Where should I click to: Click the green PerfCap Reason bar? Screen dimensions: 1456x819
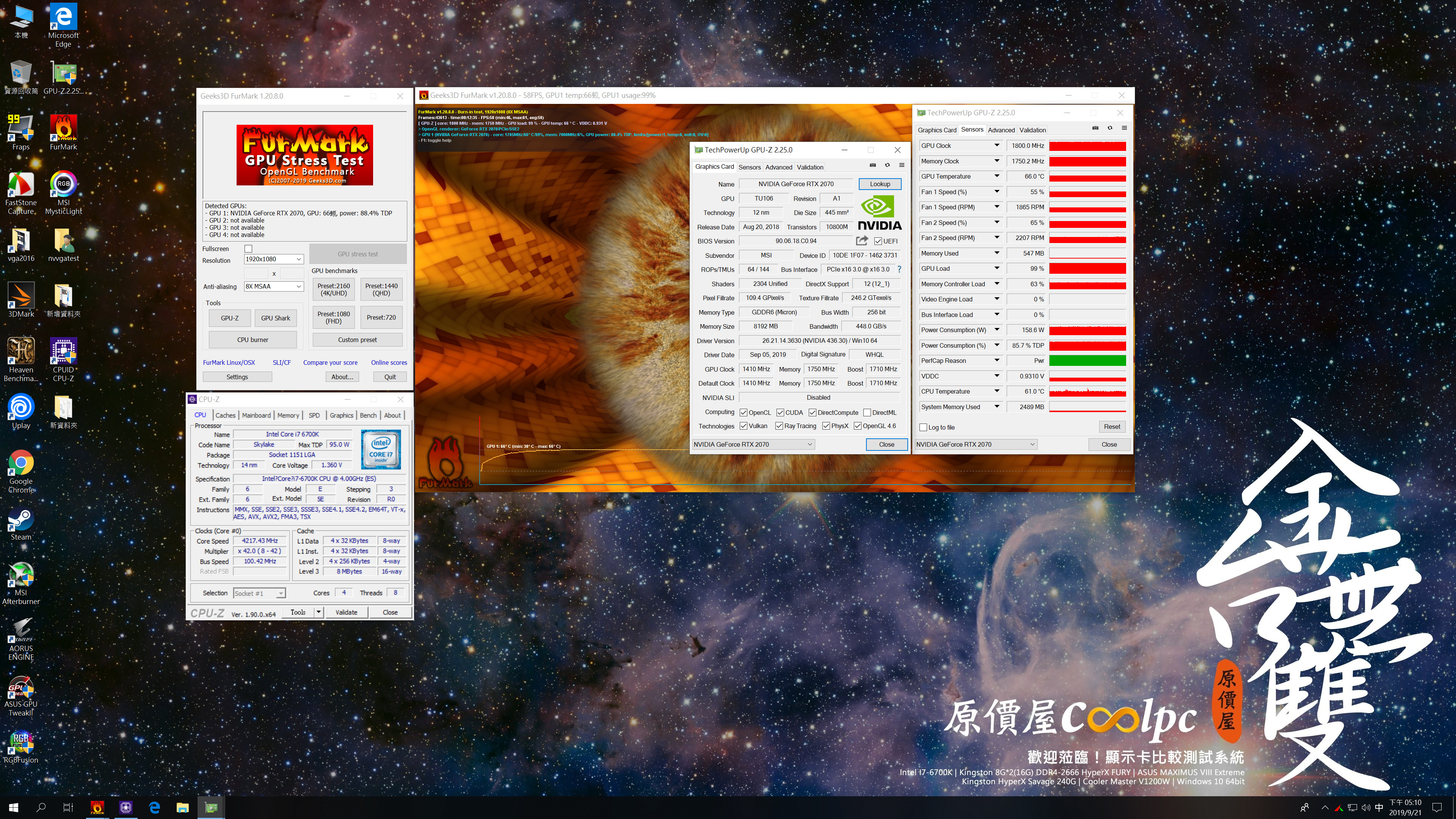(1087, 361)
